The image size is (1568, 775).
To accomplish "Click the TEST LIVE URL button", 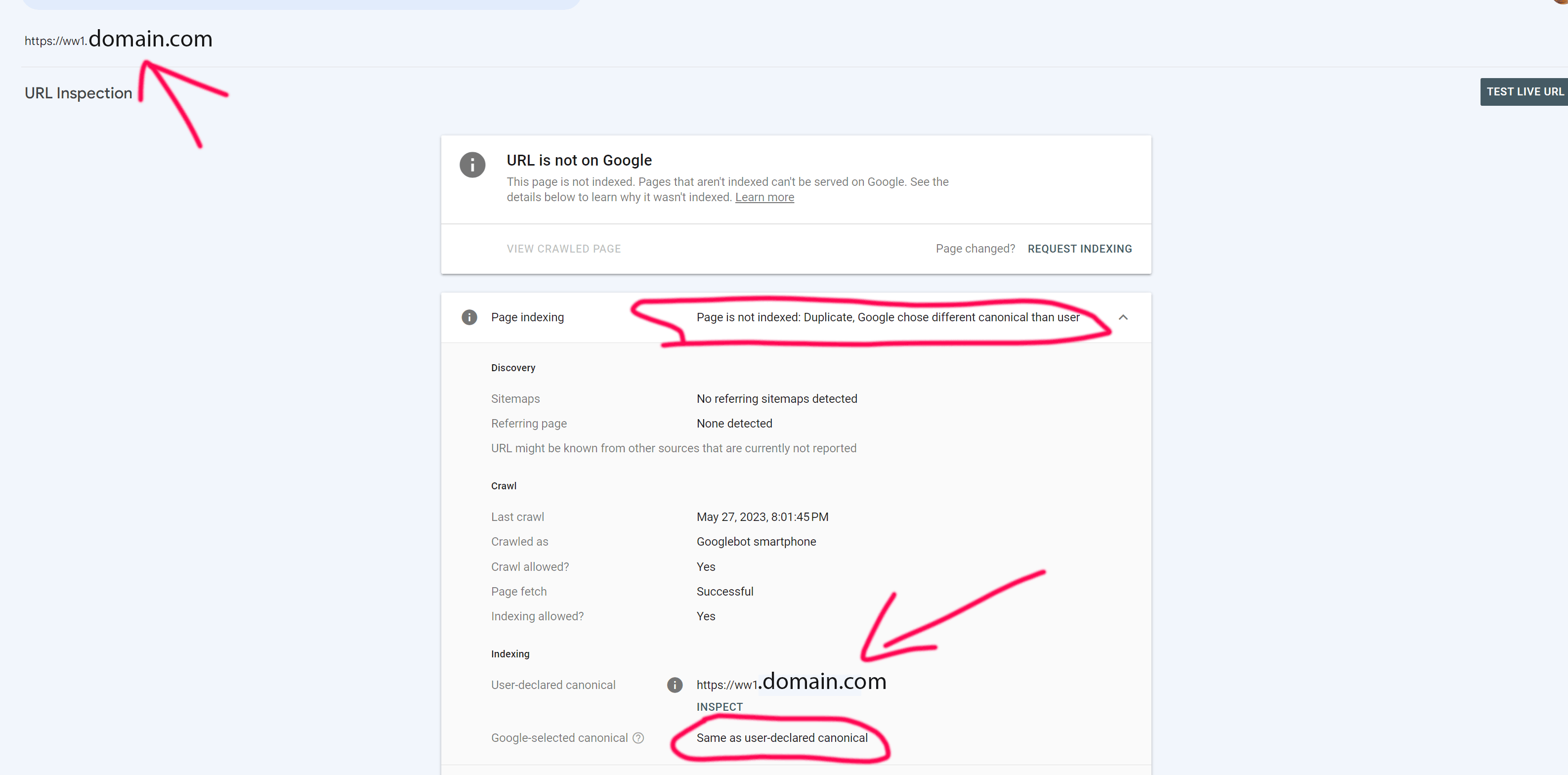I will click(x=1524, y=92).
